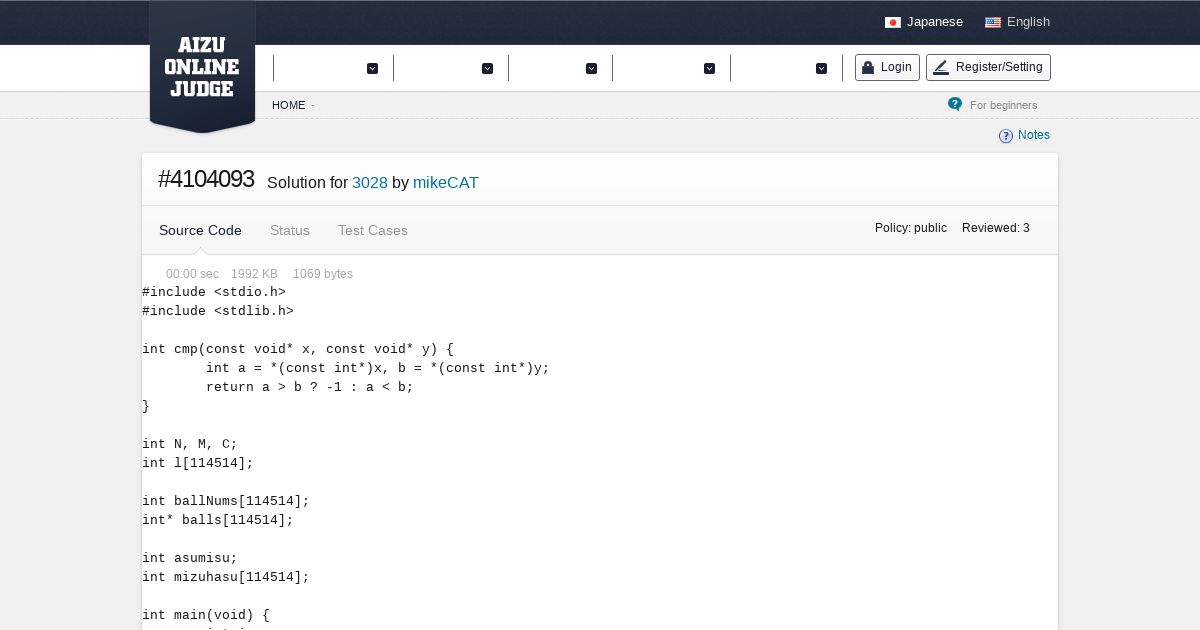Go to HOME in the breadcrumb
The image size is (1200, 630).
click(288, 105)
